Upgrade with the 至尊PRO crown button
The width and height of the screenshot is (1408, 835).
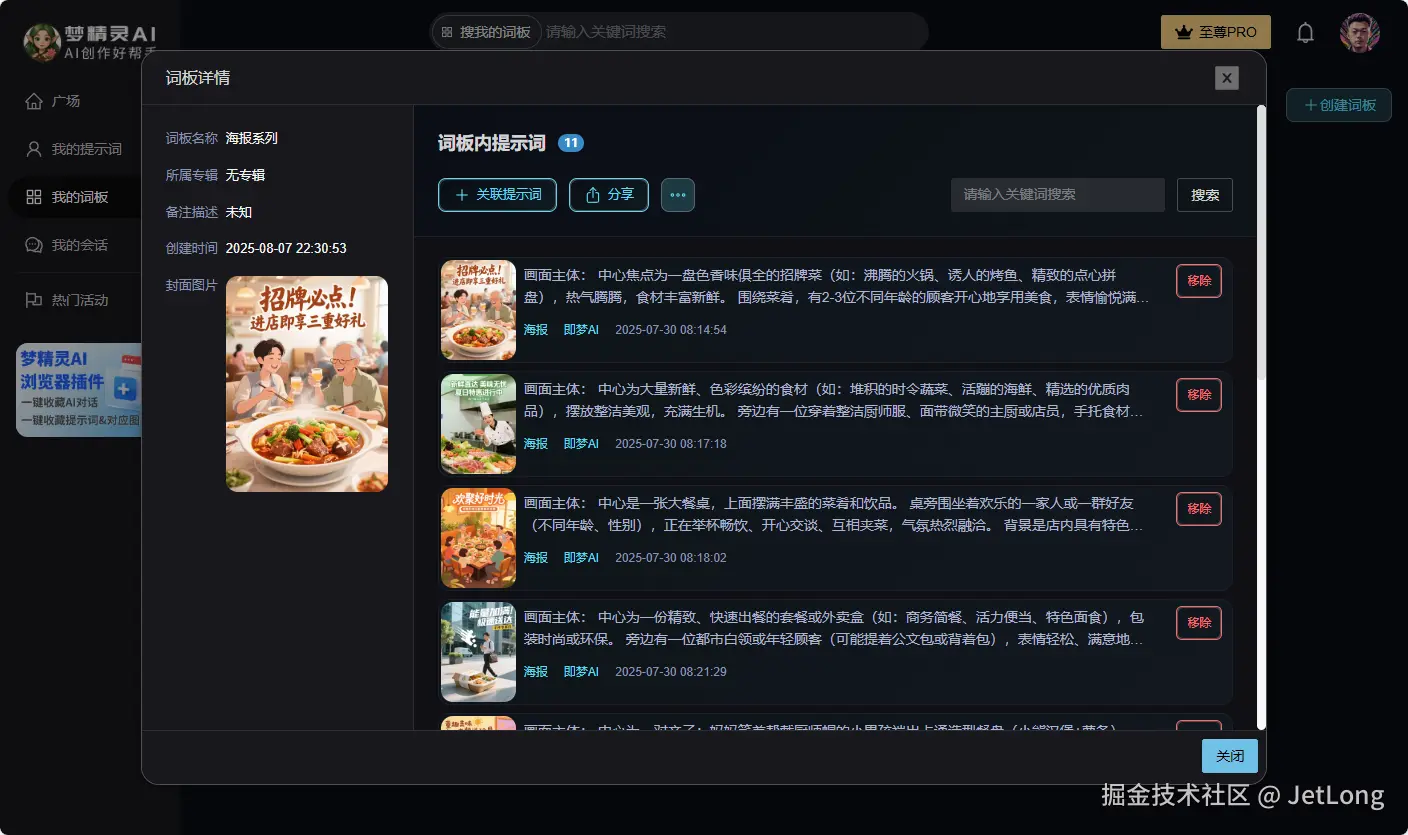click(1216, 32)
